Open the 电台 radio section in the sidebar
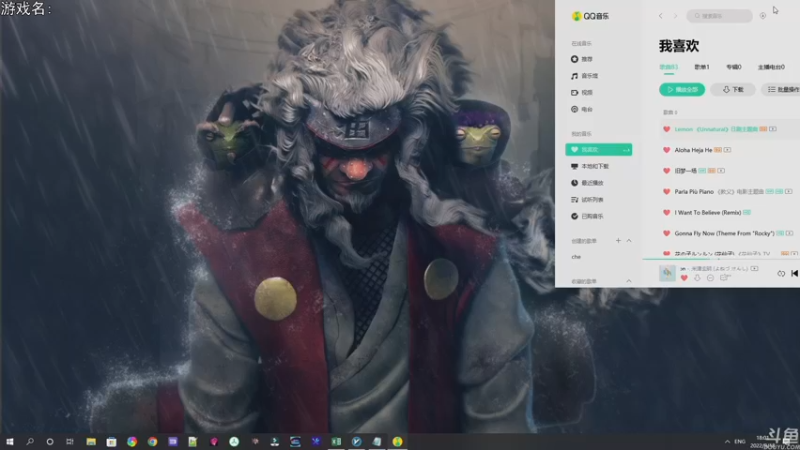 [x=582, y=109]
